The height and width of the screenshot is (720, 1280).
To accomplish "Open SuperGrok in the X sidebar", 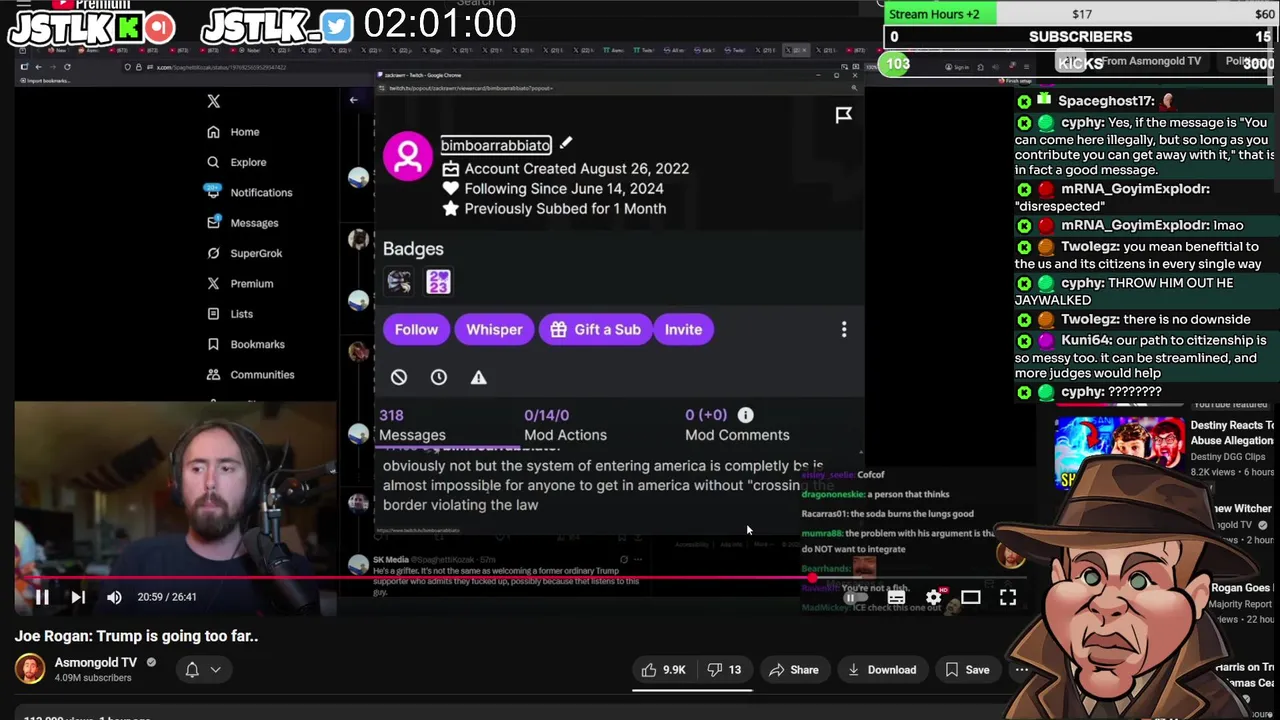I will [x=244, y=253].
